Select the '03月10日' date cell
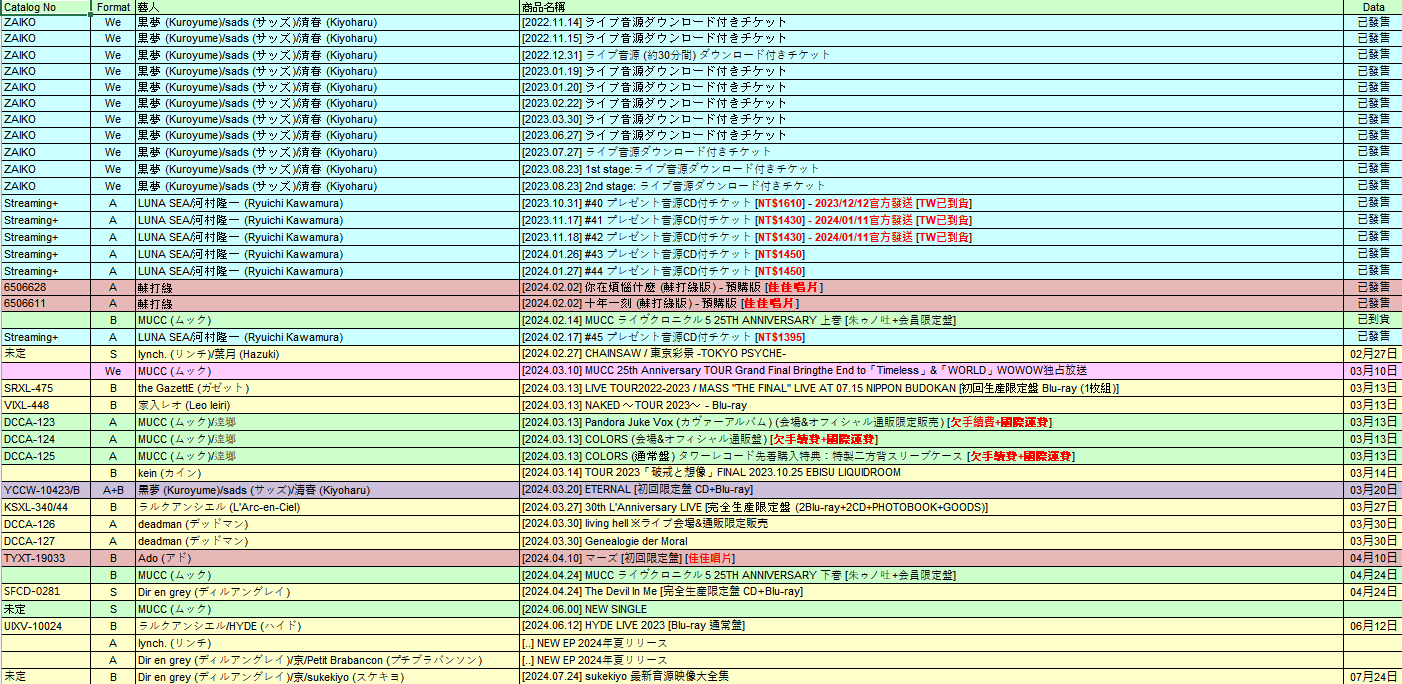 tap(1373, 371)
